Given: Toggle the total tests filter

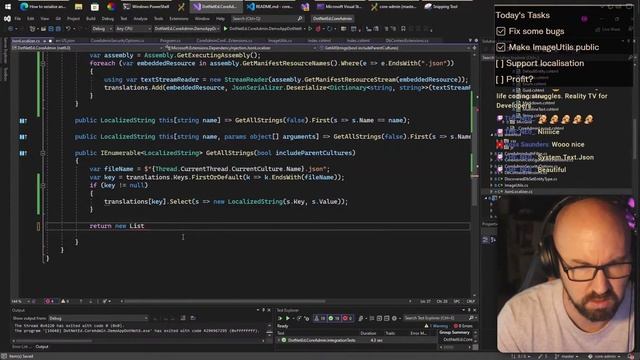Looking at the screenshot, I should 320,318.
